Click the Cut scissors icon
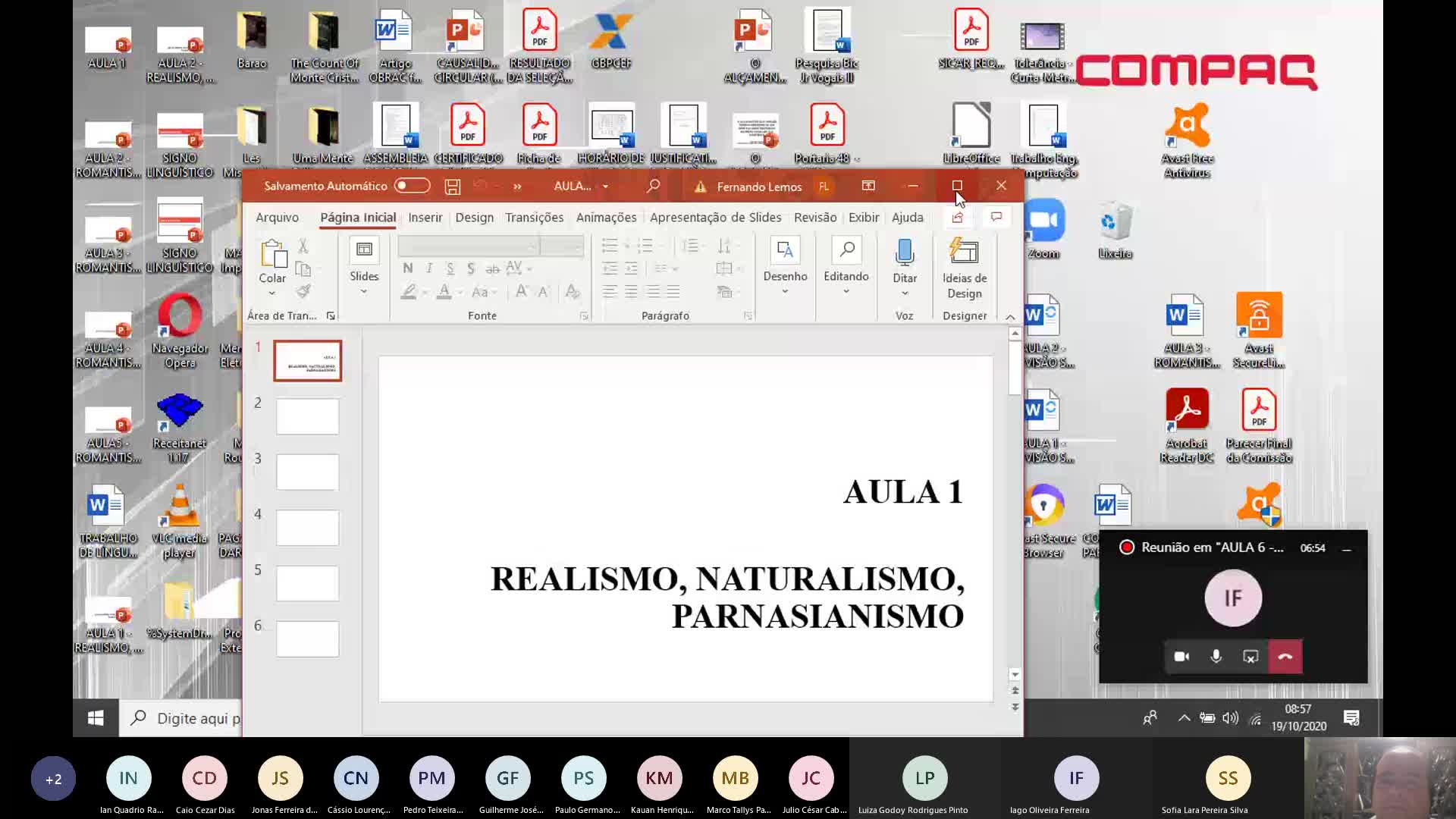The image size is (1456, 819). (x=303, y=246)
